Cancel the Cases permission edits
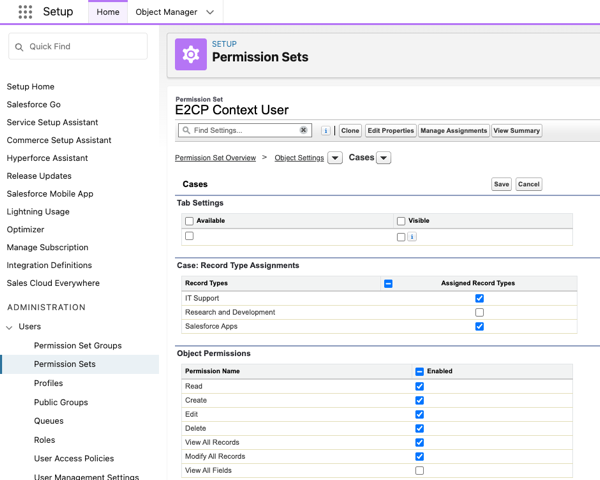The image size is (600, 480). (x=528, y=184)
